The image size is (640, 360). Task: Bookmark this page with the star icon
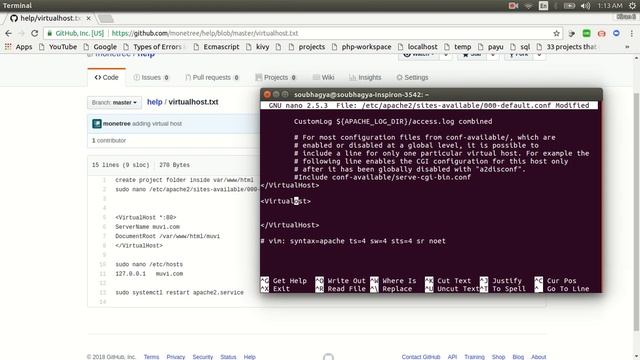click(556, 33)
